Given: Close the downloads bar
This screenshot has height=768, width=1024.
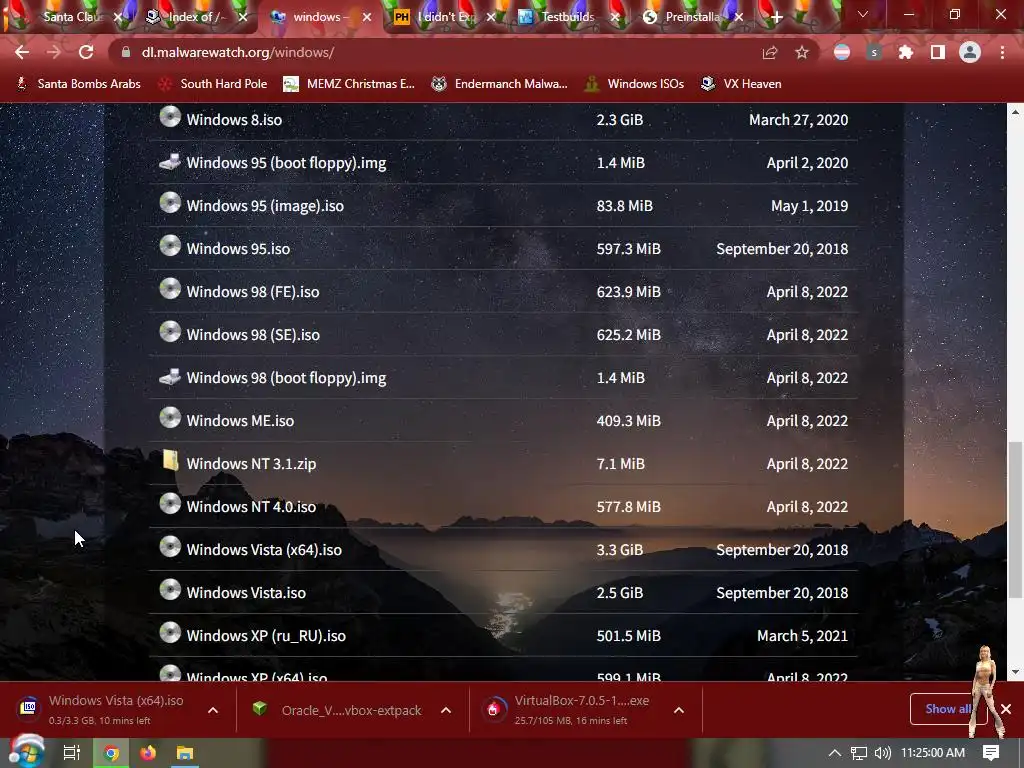Looking at the screenshot, I should coord(1006,709).
